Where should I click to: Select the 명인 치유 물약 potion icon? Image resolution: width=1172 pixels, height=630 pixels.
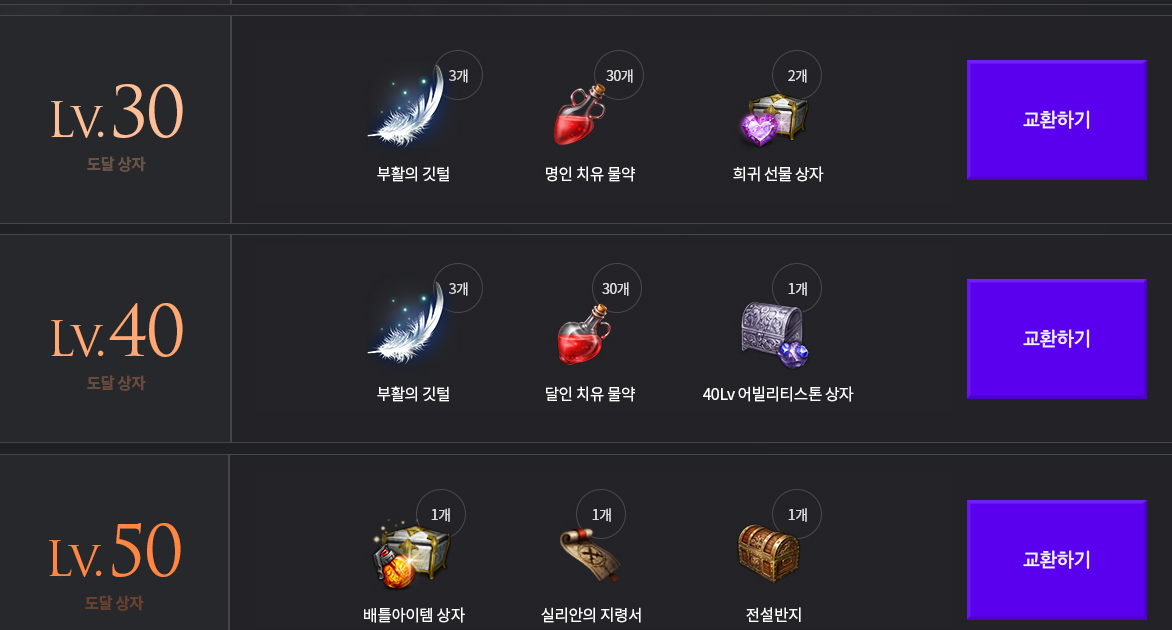(x=580, y=114)
